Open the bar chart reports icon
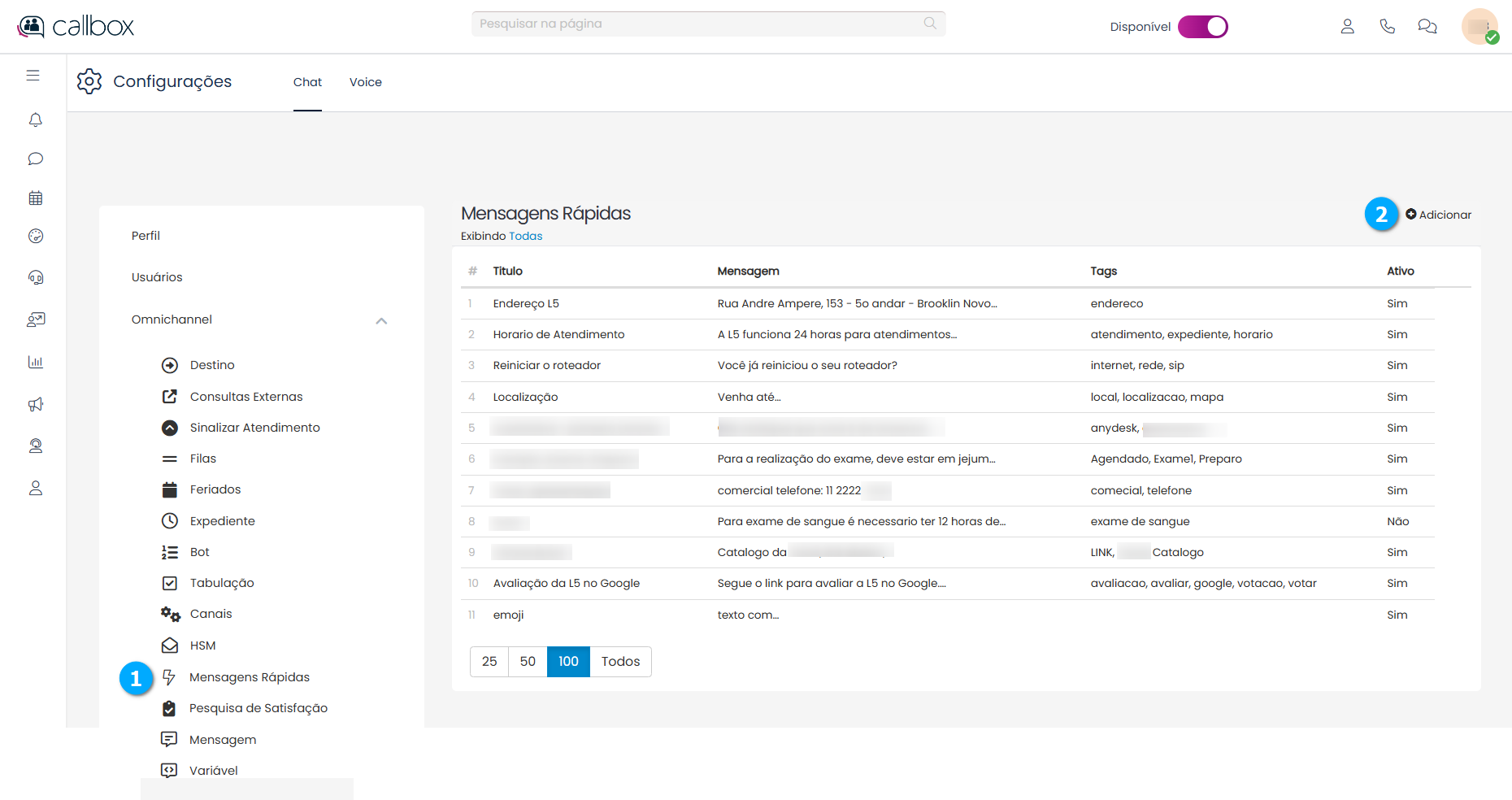The height and width of the screenshot is (800, 1512). [35, 362]
